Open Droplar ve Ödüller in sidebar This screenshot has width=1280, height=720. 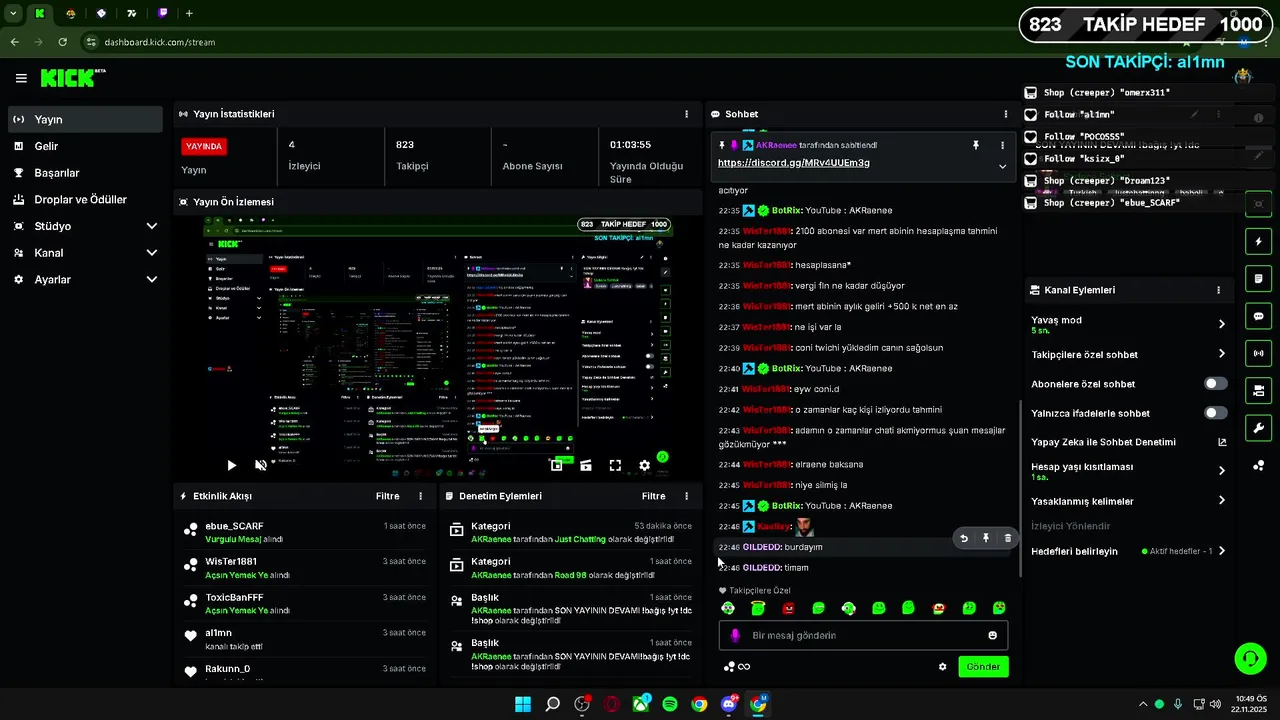tap(85, 200)
